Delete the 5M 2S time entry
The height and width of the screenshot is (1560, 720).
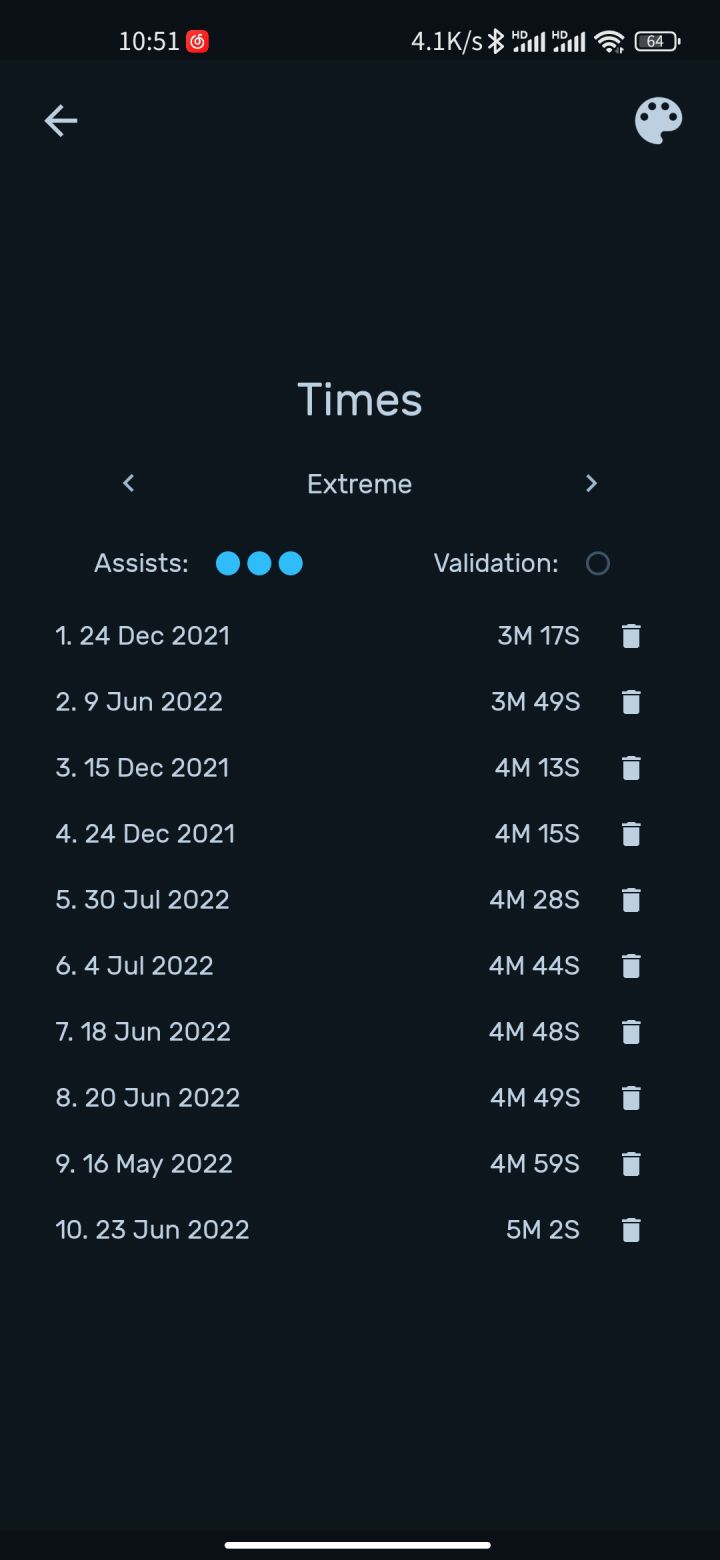coord(631,1230)
